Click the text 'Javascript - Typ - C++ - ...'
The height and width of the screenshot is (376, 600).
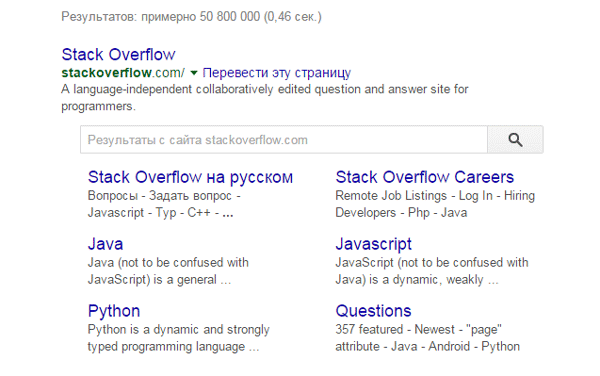160,212
